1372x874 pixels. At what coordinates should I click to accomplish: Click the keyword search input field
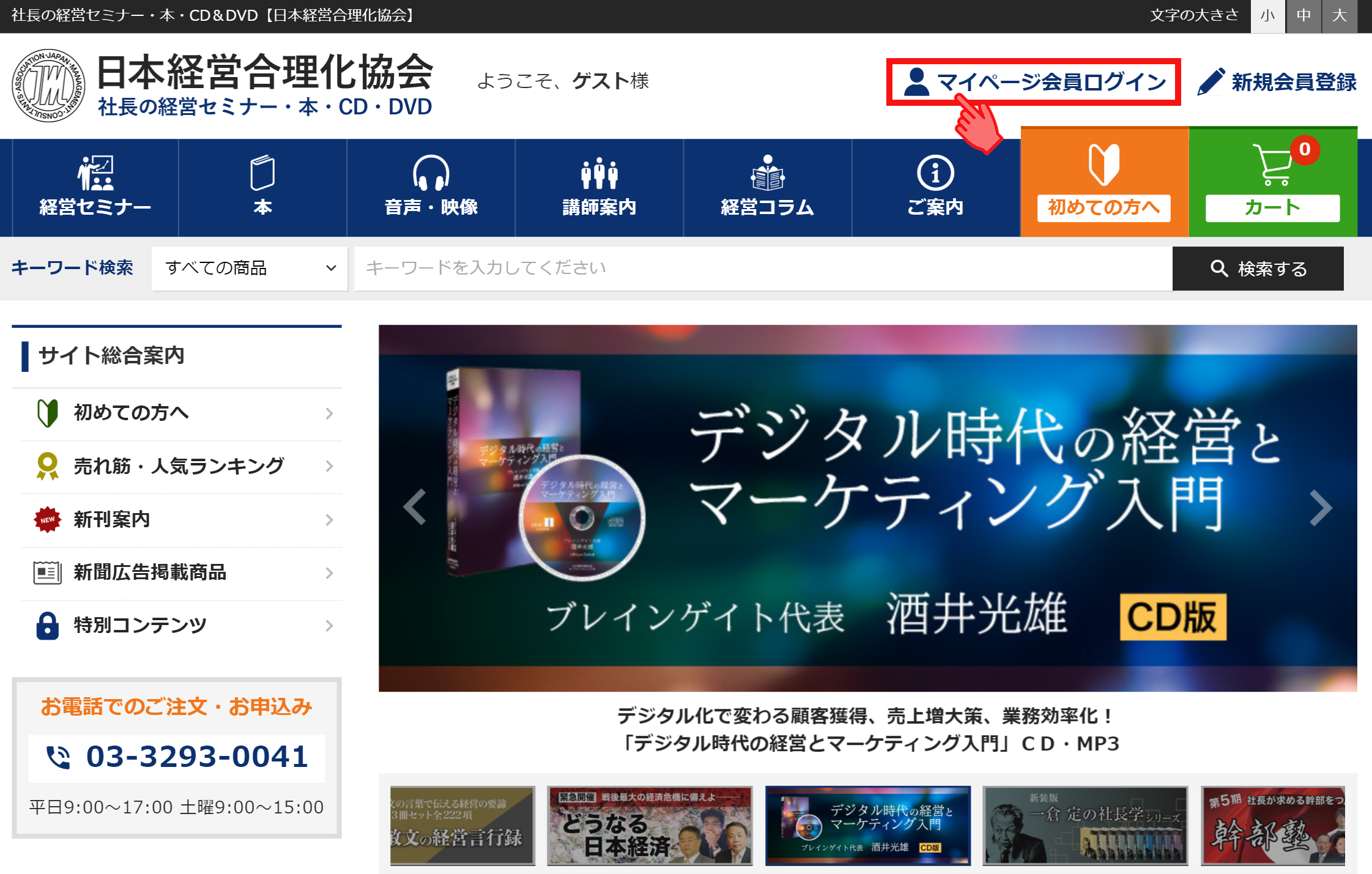point(763,268)
